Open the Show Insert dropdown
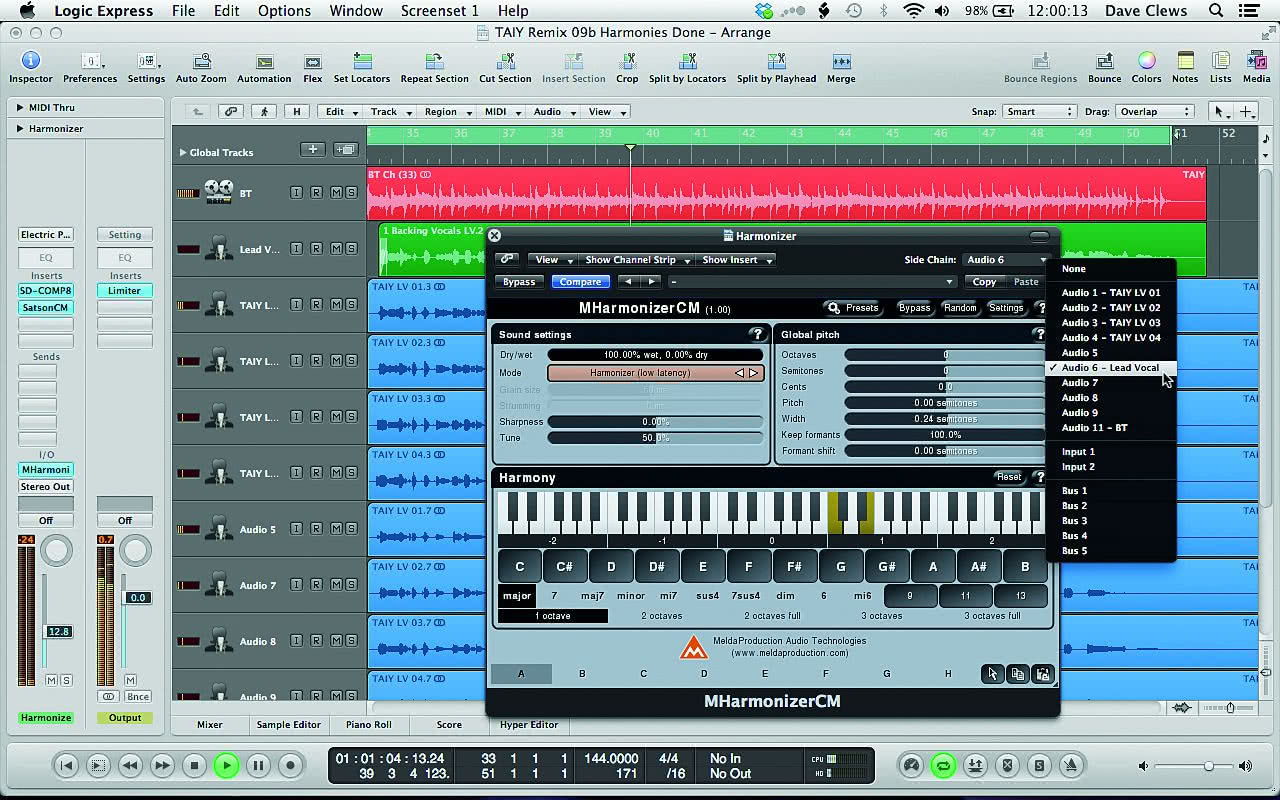This screenshot has height=800, width=1280. click(737, 260)
